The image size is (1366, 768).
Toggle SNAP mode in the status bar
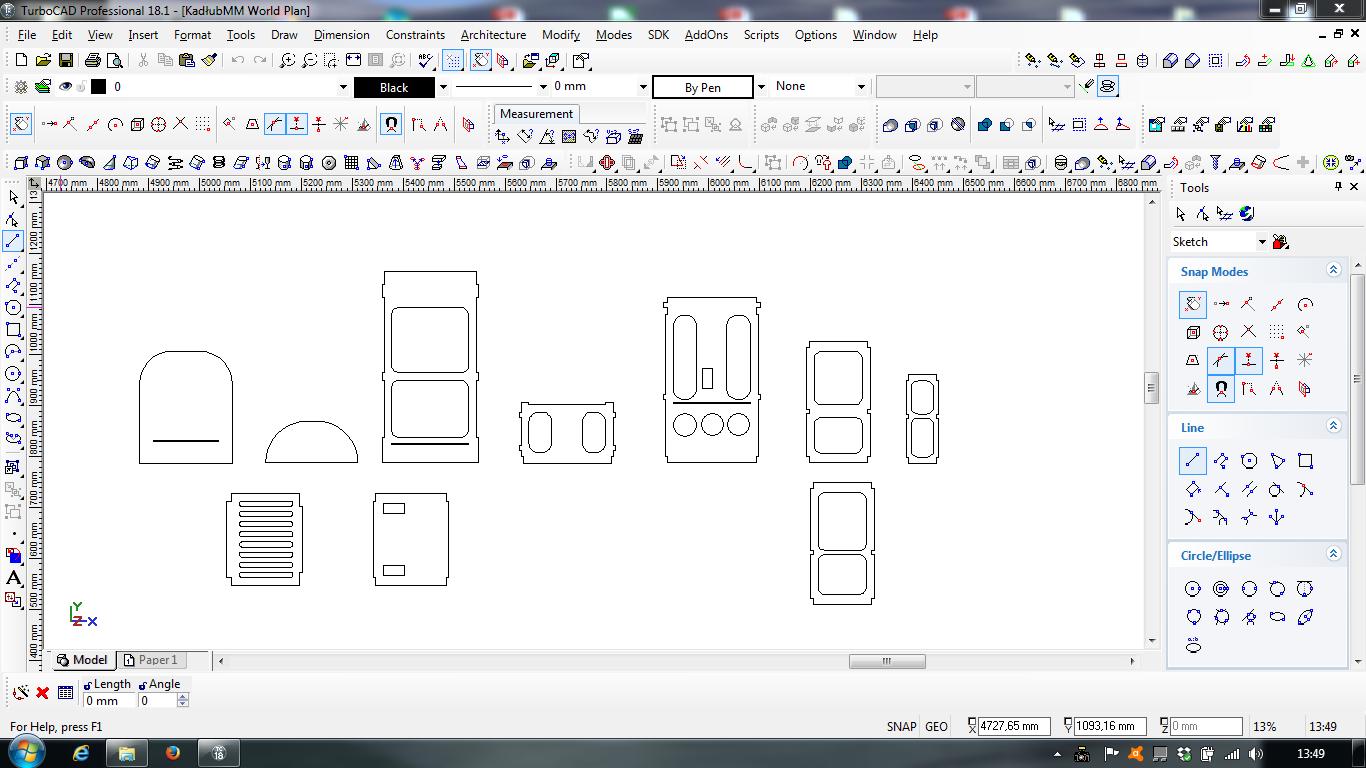[900, 727]
